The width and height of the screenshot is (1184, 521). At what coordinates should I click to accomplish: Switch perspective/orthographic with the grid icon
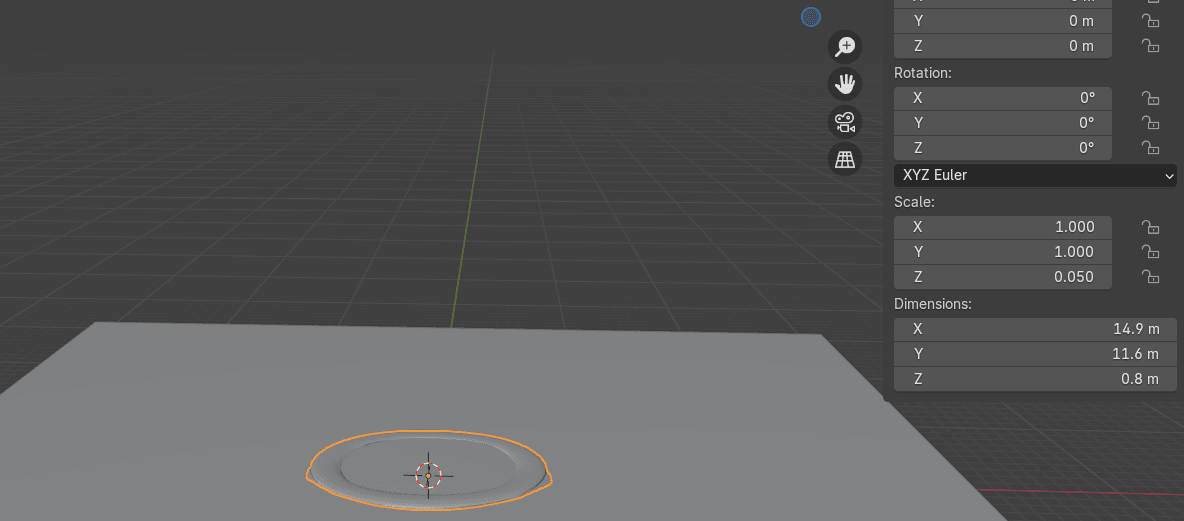tap(845, 159)
